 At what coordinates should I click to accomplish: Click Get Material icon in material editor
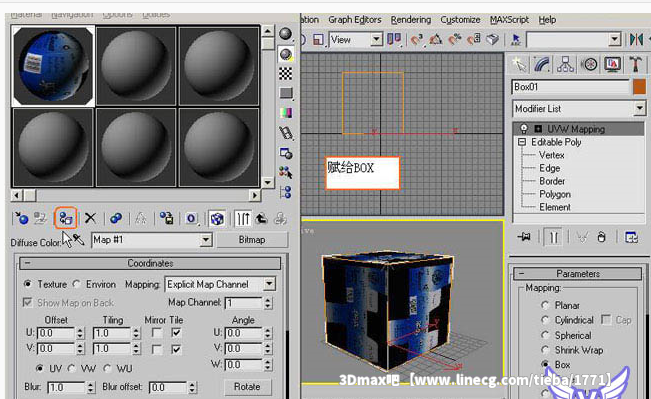[x=21, y=218]
